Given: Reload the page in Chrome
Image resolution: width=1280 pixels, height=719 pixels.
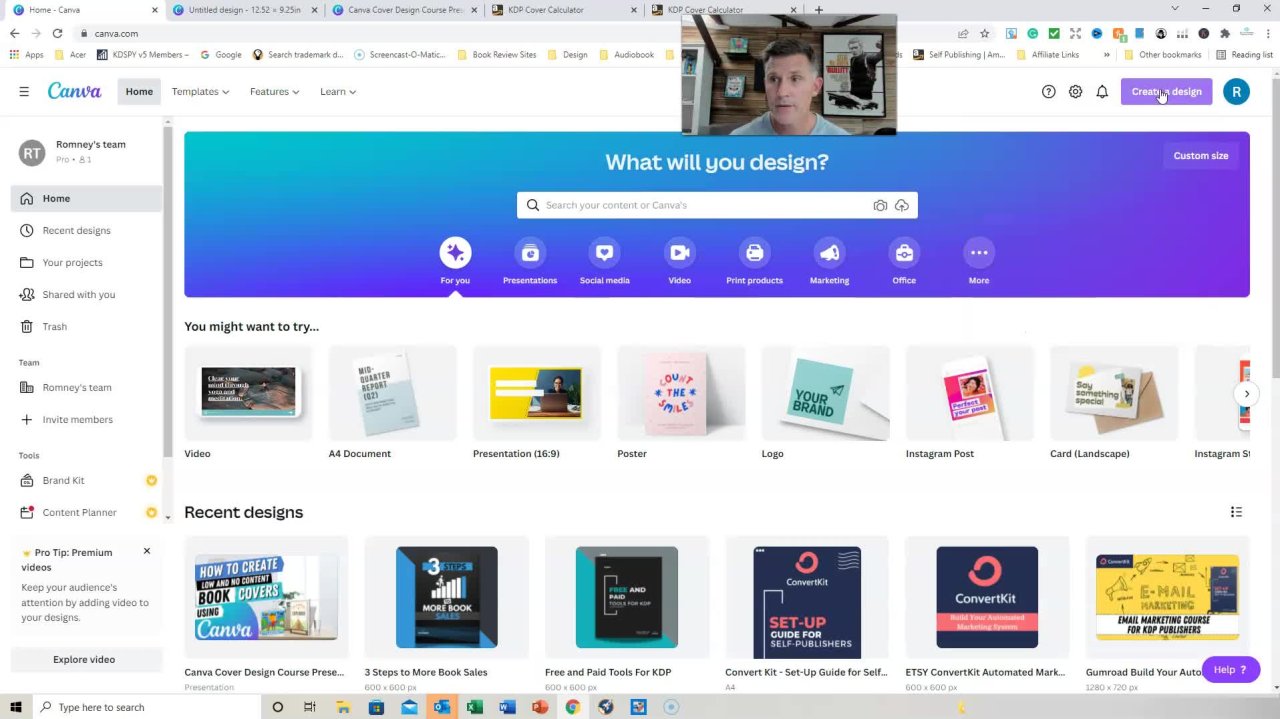Looking at the screenshot, I should [57, 33].
